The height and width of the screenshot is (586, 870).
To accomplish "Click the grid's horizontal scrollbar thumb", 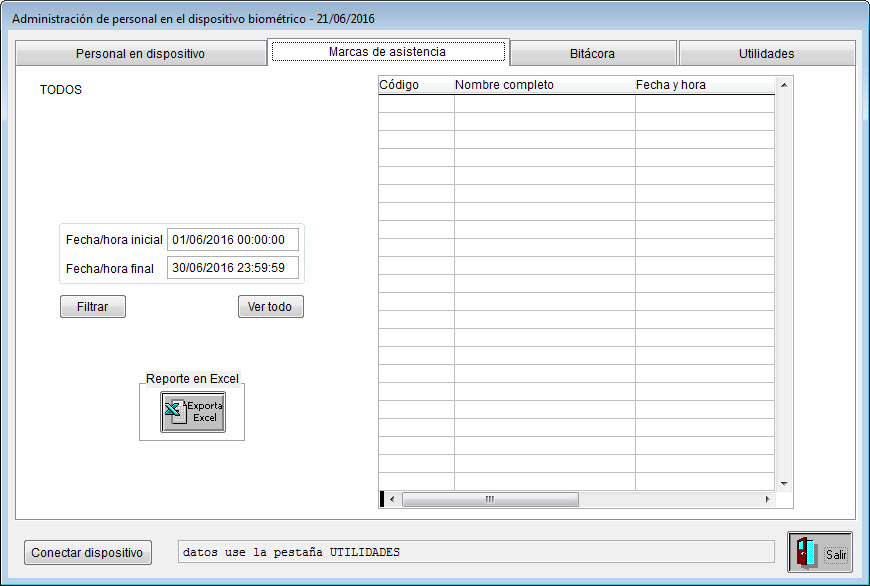I will pos(490,499).
